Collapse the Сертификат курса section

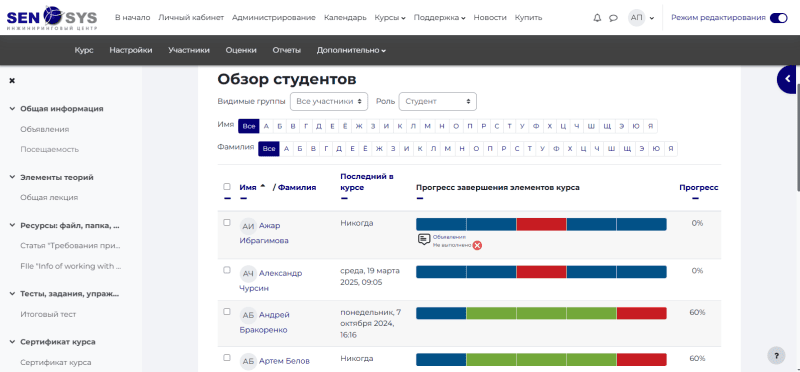pyautogui.click(x=12, y=342)
